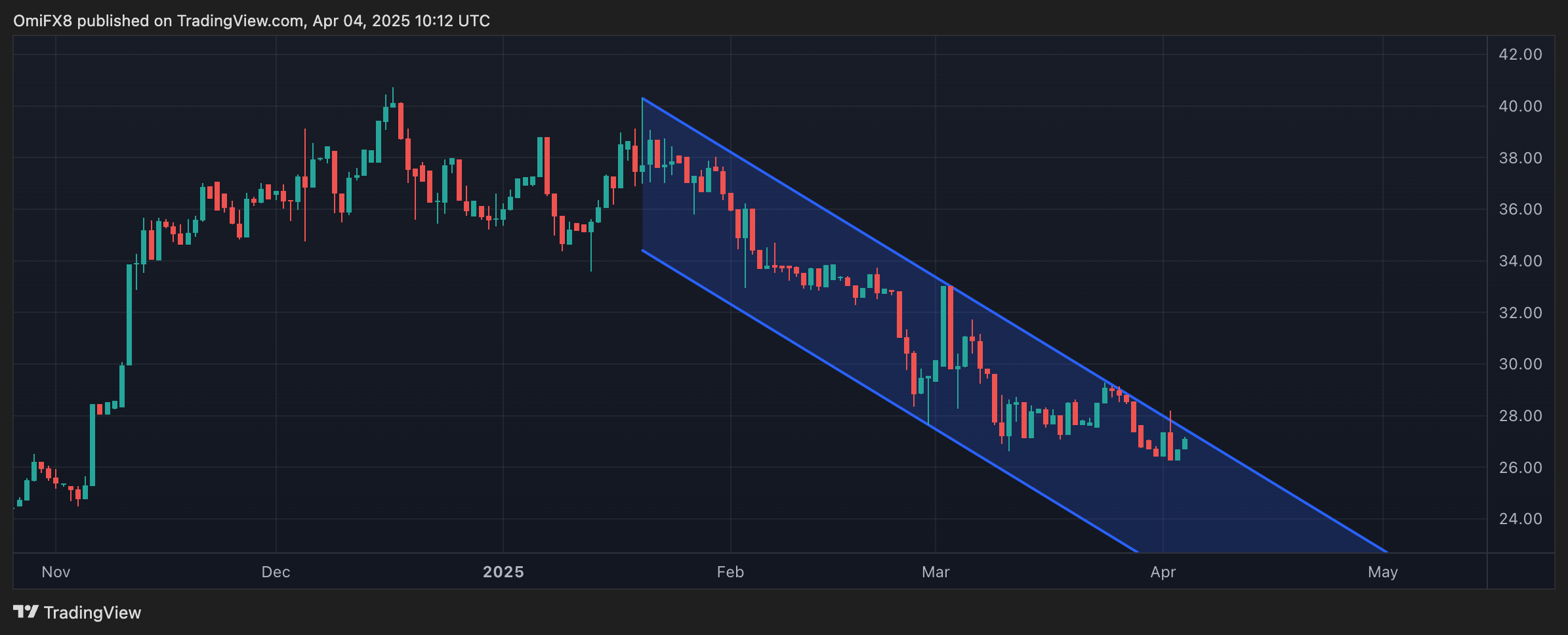This screenshot has height=635, width=1568.
Task: Click the 30.00 price axis label
Action: (x=1520, y=364)
